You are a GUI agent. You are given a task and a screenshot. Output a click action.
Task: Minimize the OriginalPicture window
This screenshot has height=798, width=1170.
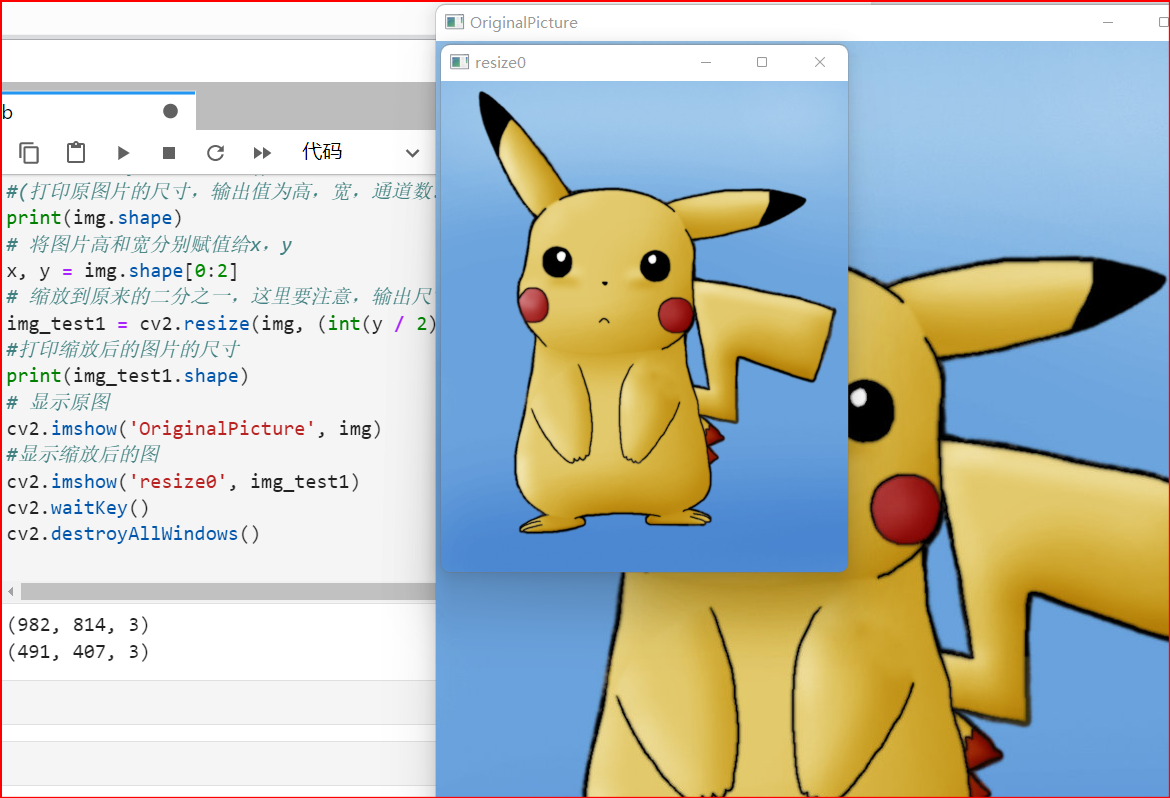(x=1108, y=22)
